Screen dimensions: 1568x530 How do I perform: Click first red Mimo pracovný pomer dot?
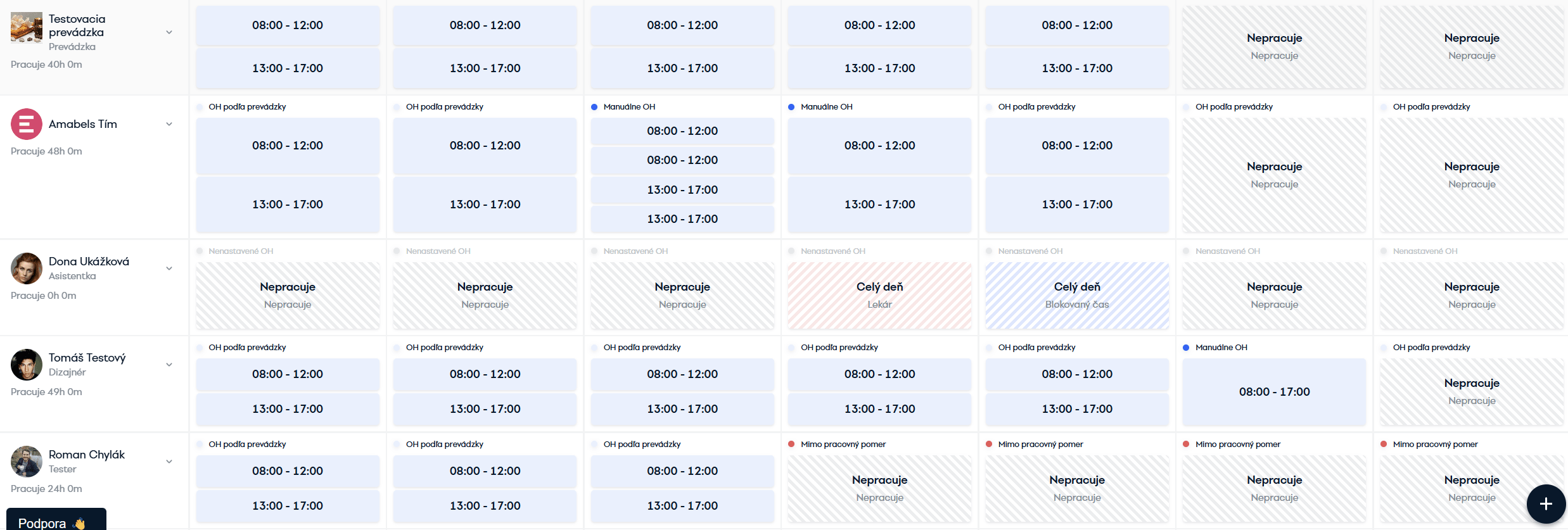tap(791, 445)
